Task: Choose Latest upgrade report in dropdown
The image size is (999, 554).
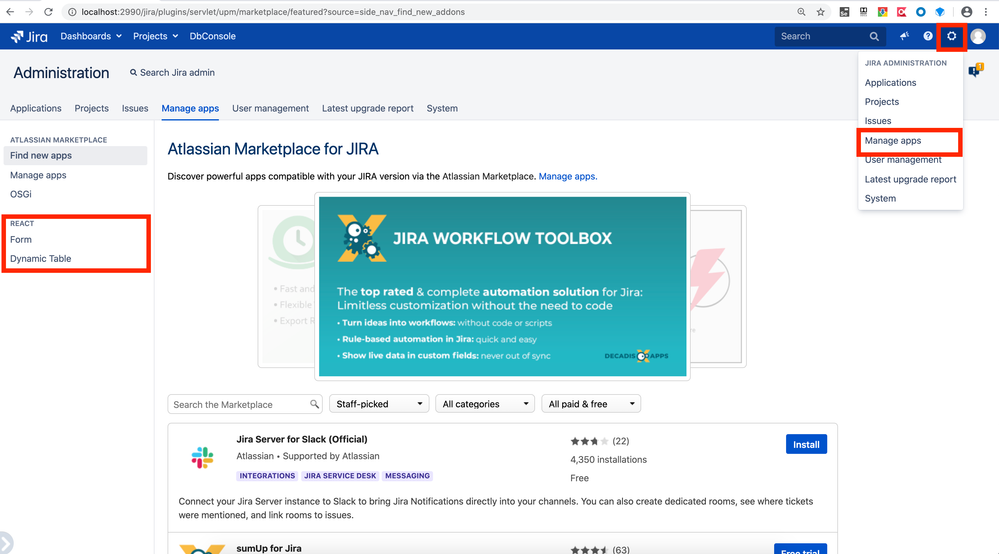Action: [910, 180]
